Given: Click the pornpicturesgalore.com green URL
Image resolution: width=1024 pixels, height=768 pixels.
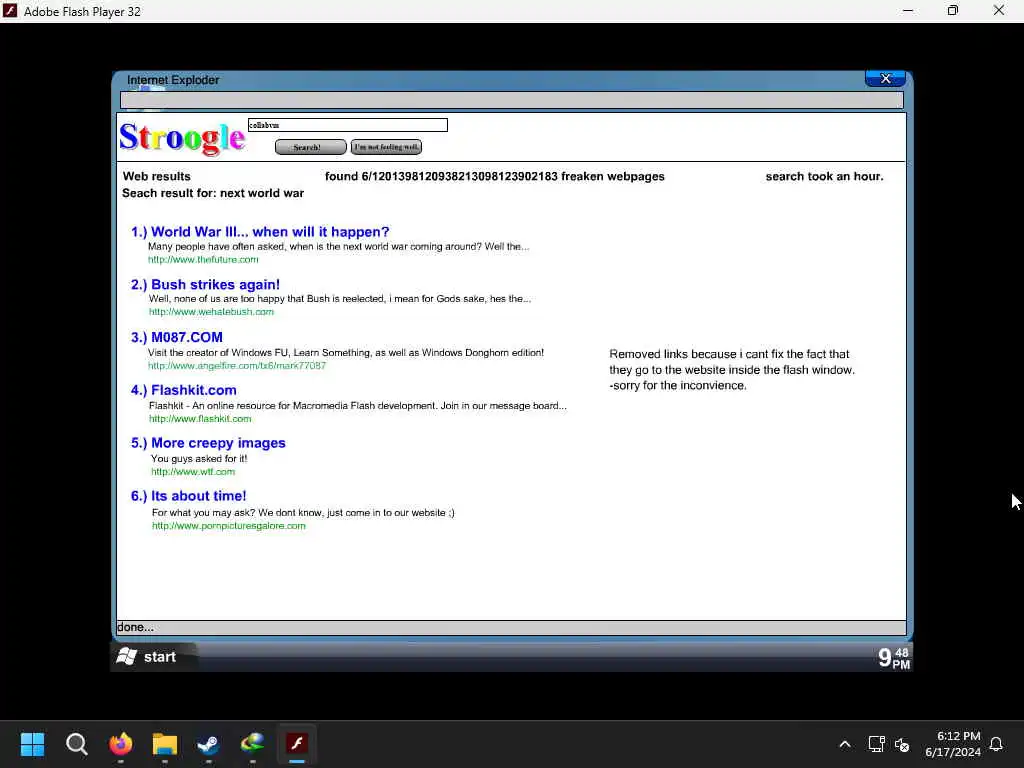Looking at the screenshot, I should click(229, 526).
